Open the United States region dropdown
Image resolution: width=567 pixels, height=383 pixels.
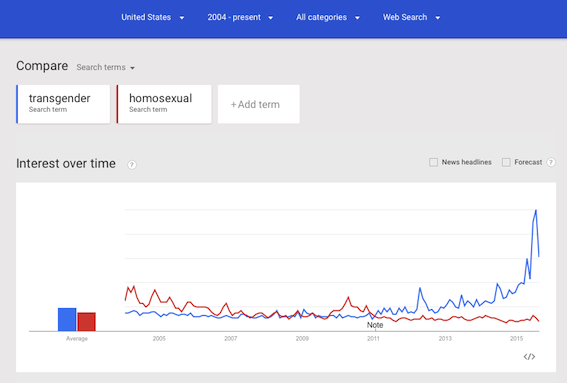[153, 17]
